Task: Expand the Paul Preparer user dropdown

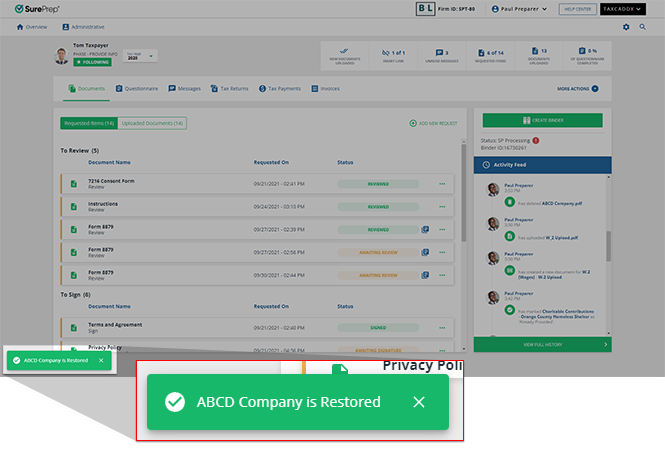Action: point(519,9)
